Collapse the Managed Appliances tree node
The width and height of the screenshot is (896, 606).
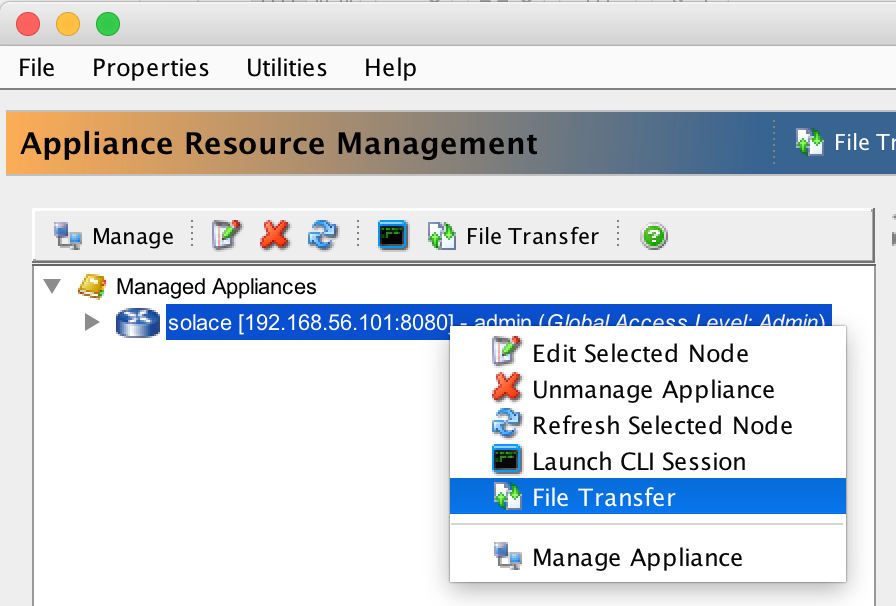click(x=53, y=286)
